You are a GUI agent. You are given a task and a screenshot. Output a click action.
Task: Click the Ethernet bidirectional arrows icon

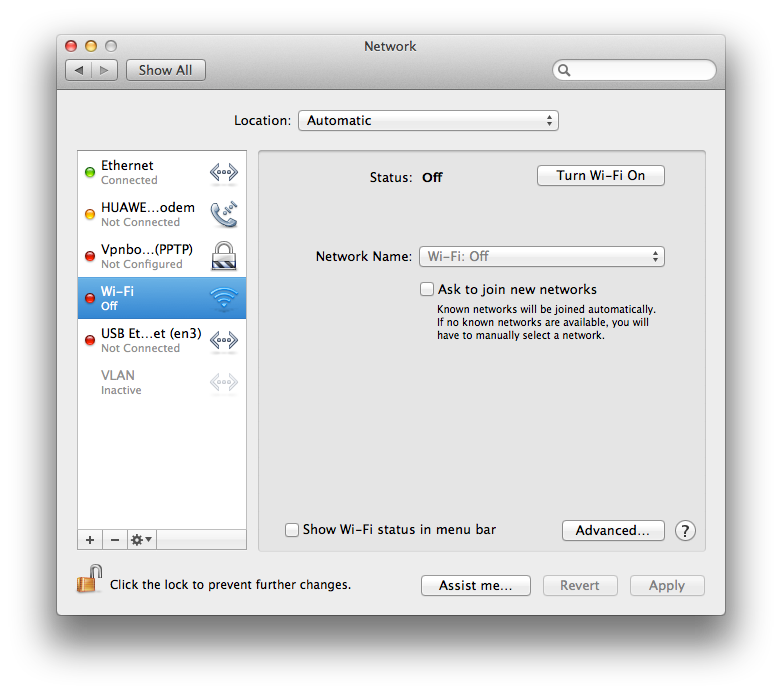pos(223,173)
